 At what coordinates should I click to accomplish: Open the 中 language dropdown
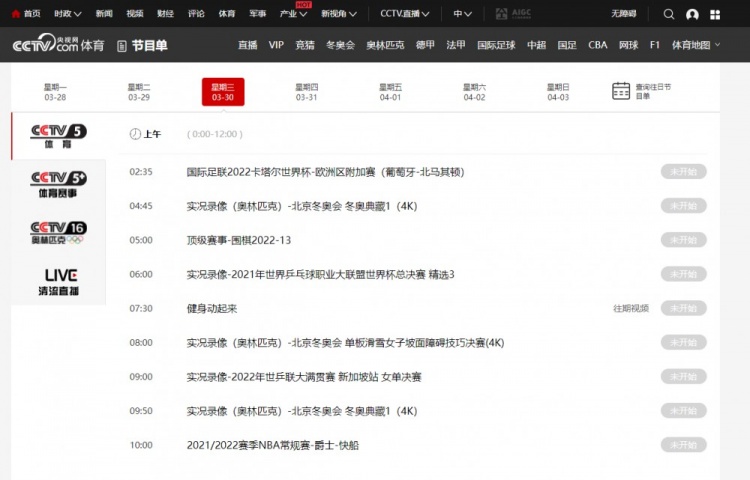pos(463,13)
